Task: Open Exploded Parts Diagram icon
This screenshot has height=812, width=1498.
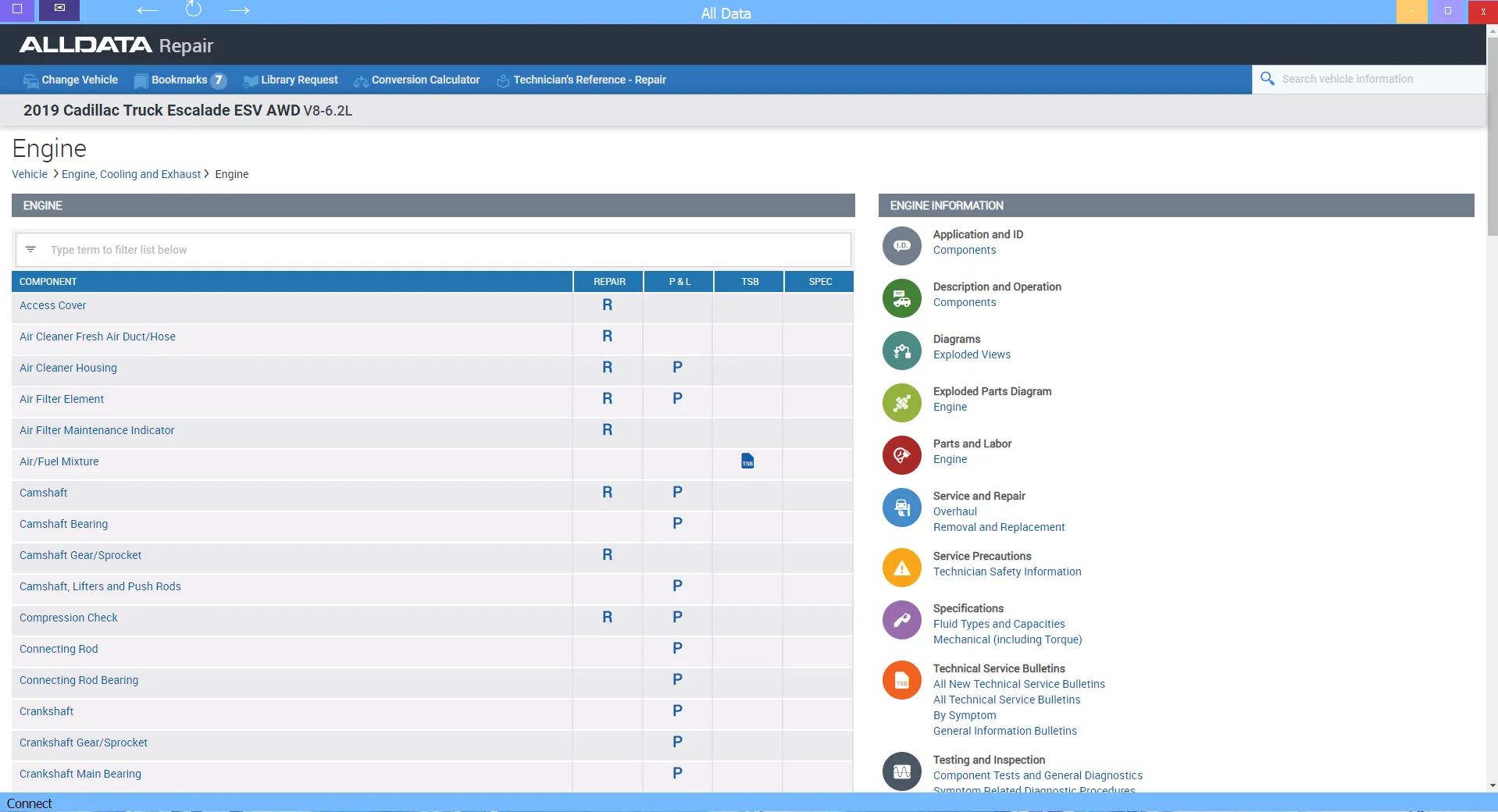Action: click(x=902, y=403)
